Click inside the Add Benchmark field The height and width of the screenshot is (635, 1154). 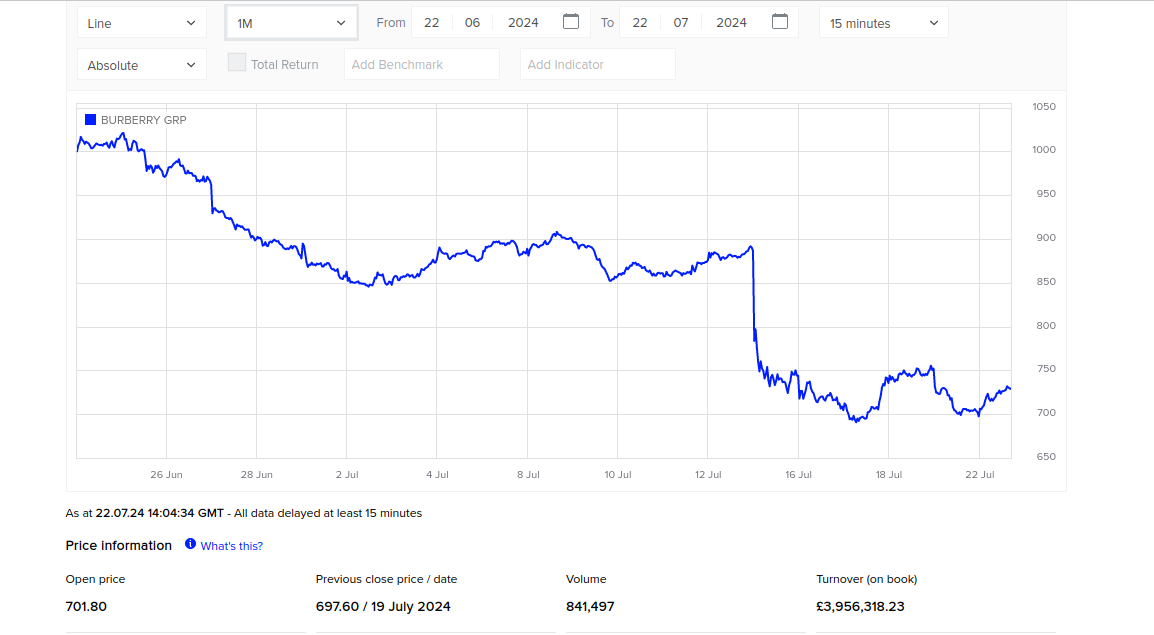point(421,63)
